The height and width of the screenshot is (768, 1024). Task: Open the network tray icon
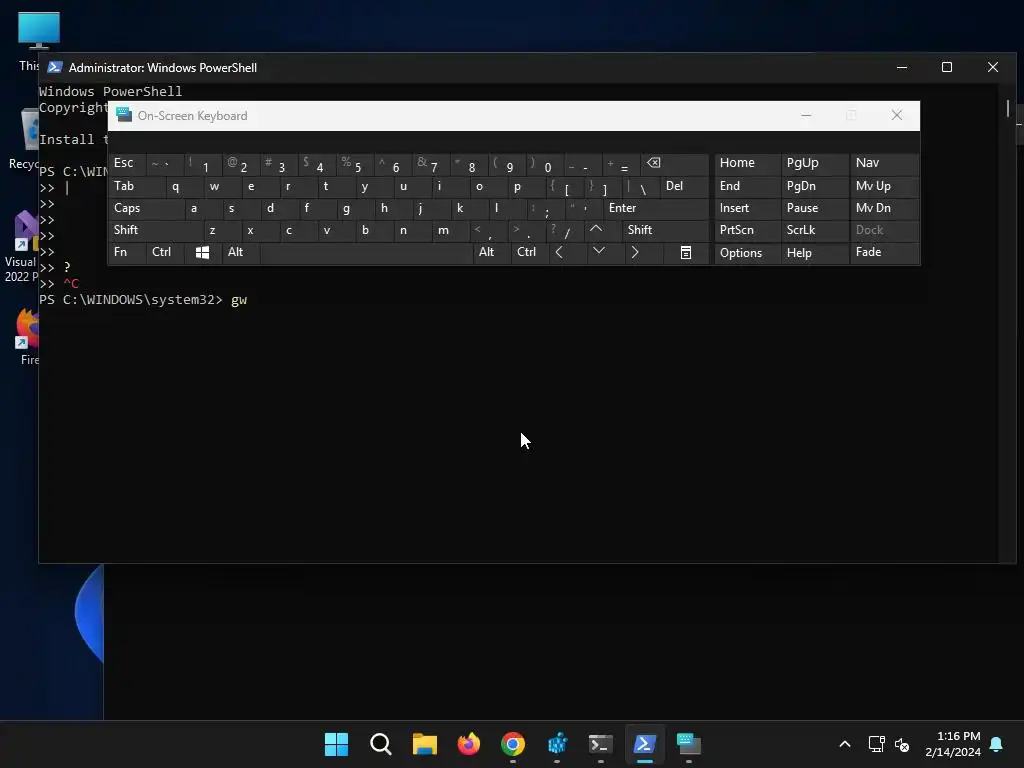tap(876, 744)
